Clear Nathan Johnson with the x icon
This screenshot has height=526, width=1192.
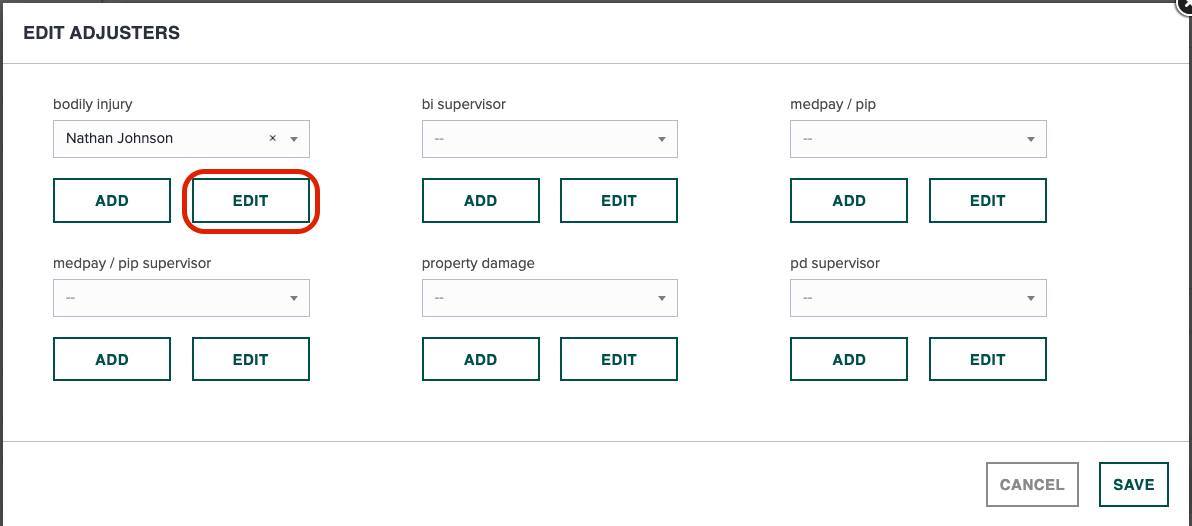(x=272, y=138)
